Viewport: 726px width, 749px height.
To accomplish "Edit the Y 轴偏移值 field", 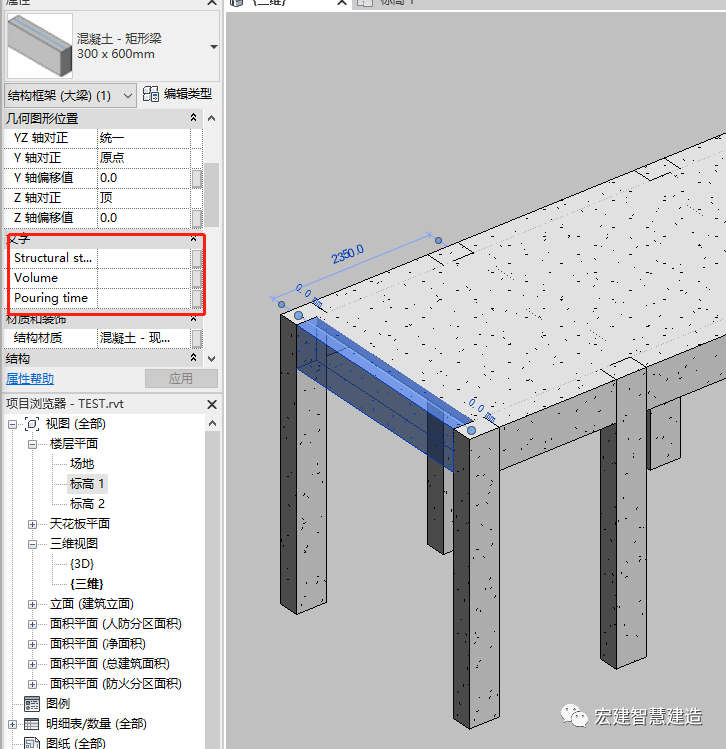I will [144, 178].
